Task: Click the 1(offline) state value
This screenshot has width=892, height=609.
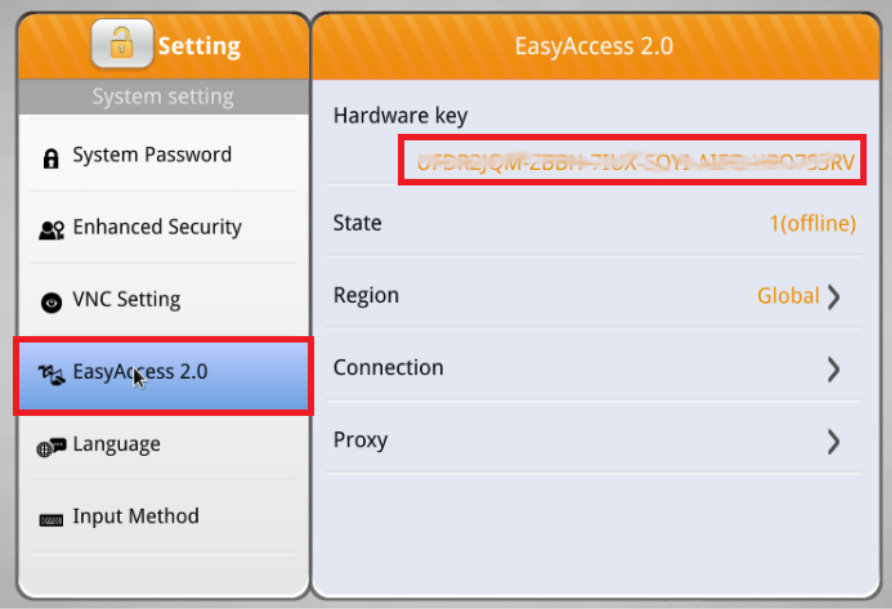Action: point(812,223)
